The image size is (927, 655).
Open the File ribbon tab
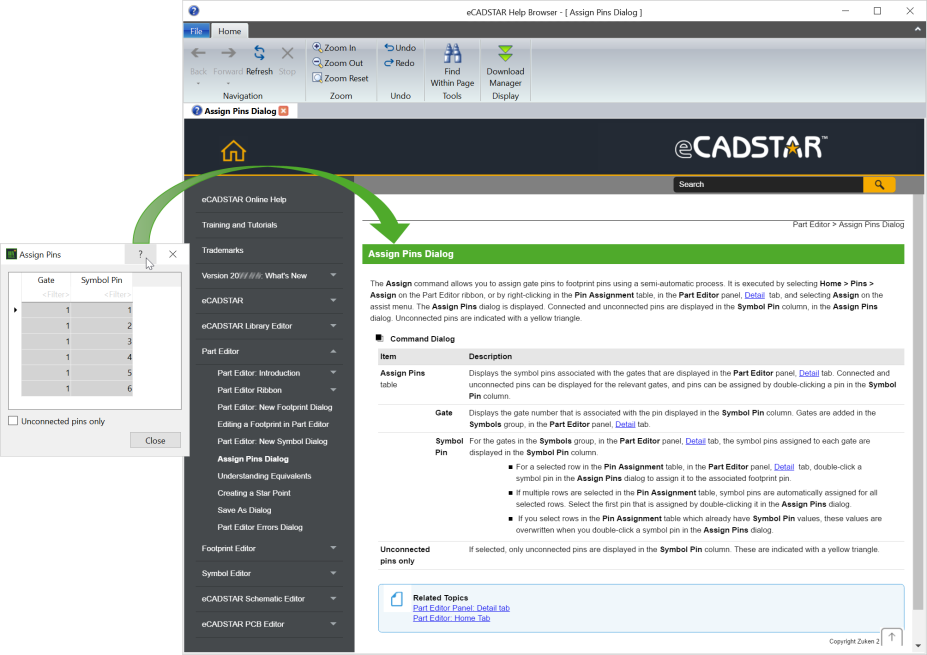pyautogui.click(x=196, y=31)
